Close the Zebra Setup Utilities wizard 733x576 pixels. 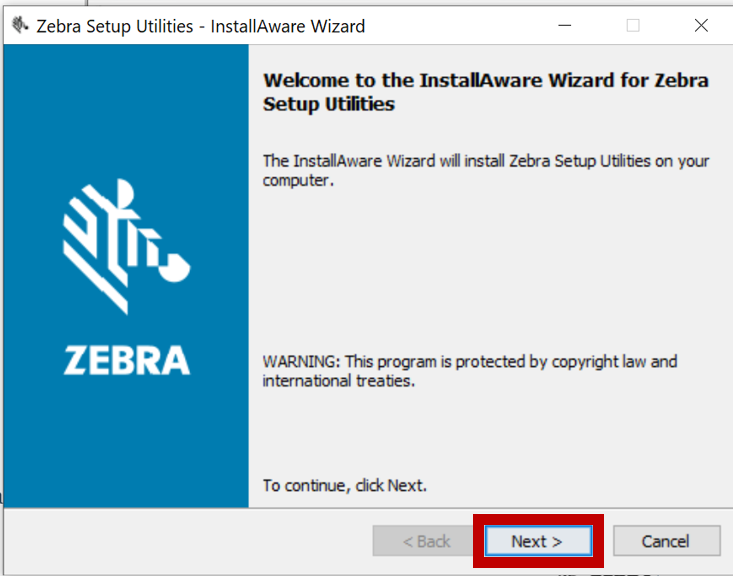[x=701, y=26]
